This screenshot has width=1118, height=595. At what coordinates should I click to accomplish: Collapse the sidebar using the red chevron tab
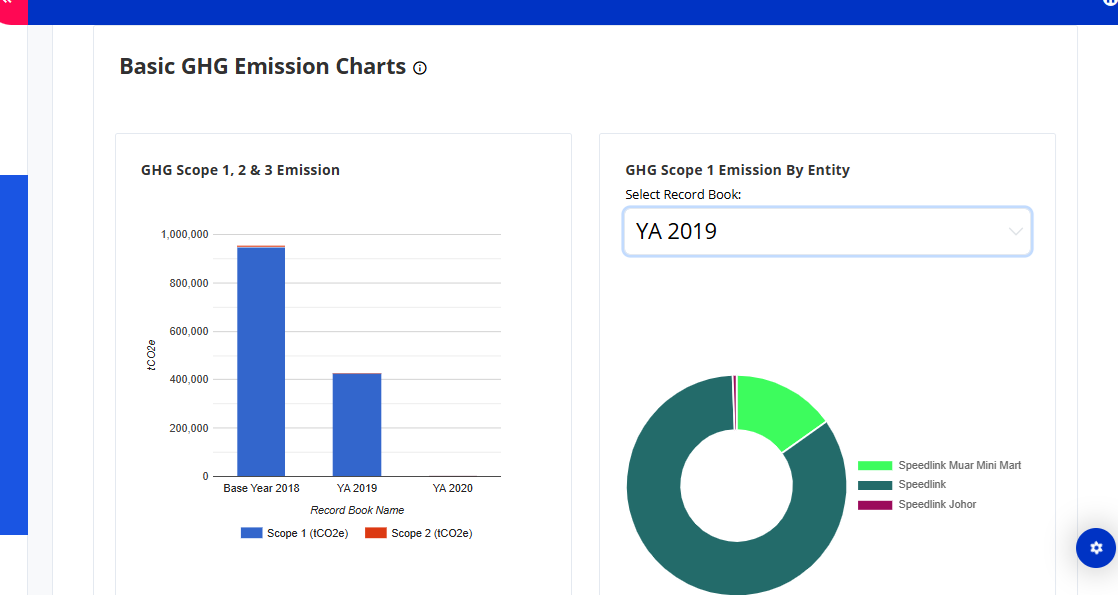8,6
